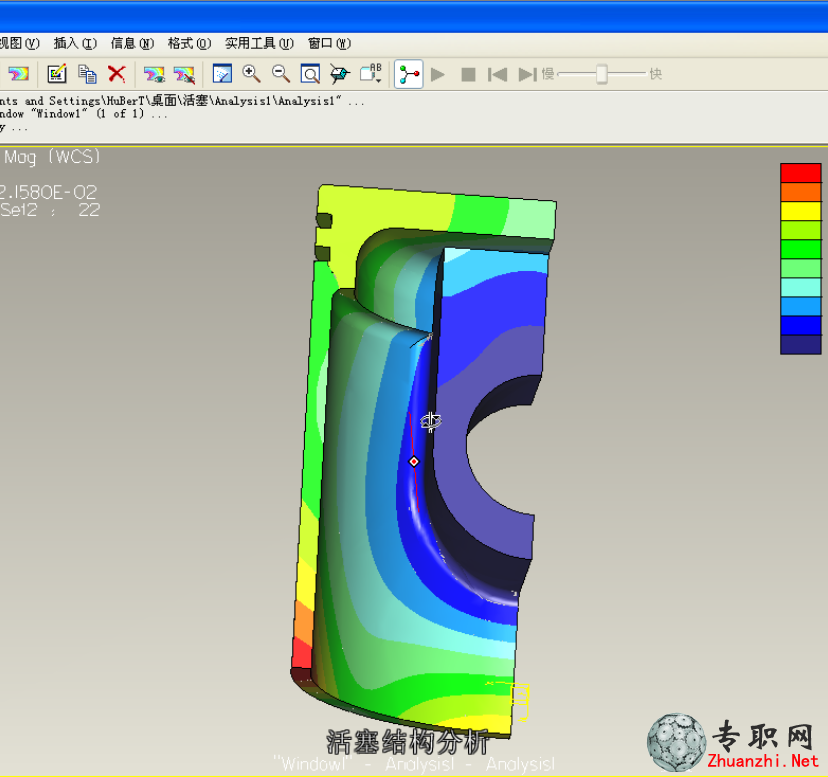The image size is (828, 777).
Task: Click the red legend swatch
Action: tap(801, 173)
